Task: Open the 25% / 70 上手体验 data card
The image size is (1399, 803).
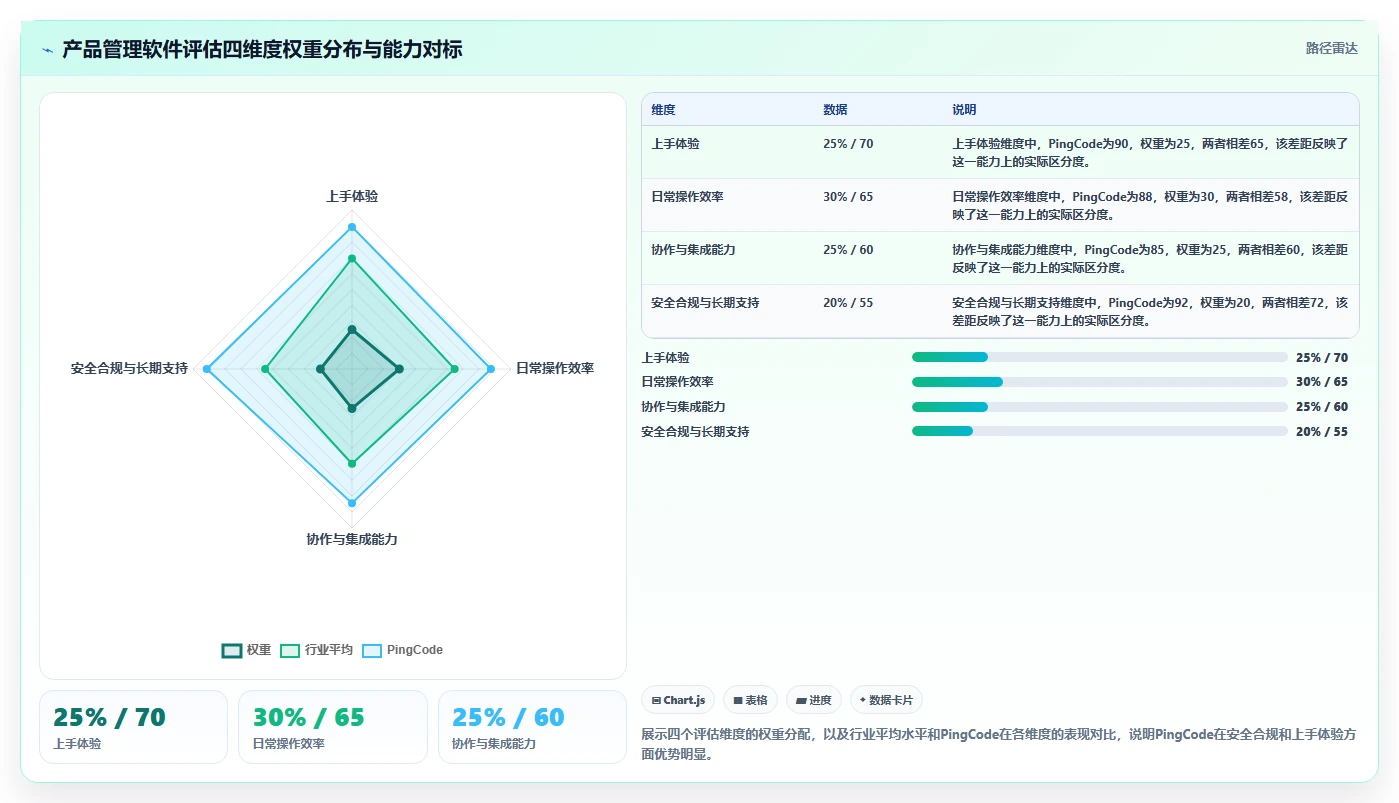Action: (133, 727)
